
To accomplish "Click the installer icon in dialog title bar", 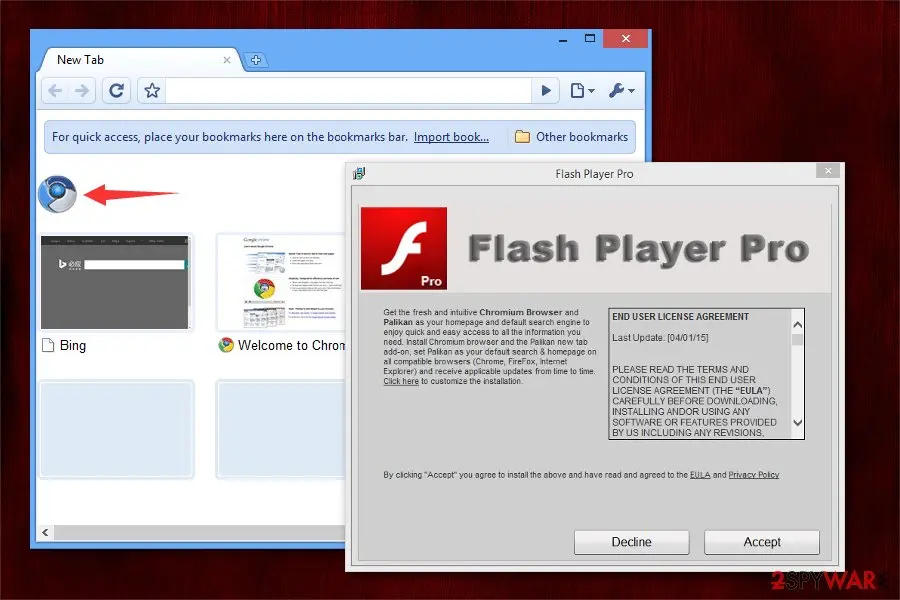I will [x=359, y=173].
